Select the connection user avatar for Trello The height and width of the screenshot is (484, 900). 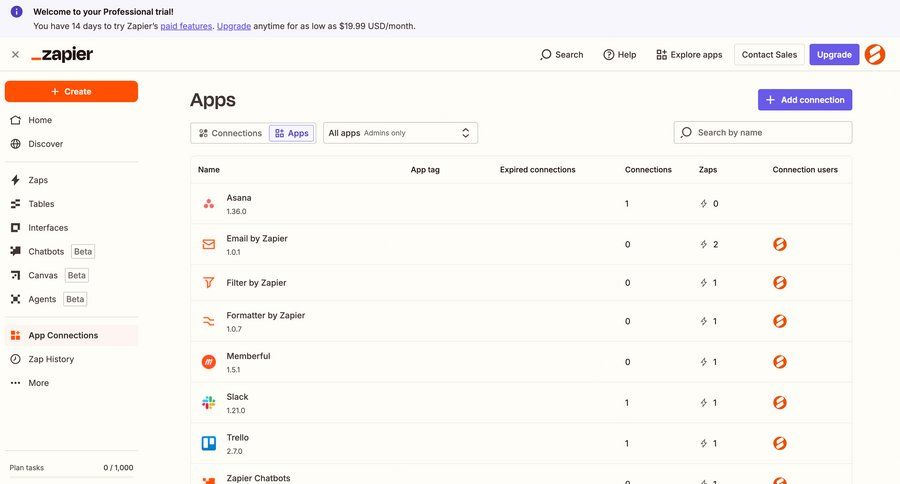(779, 443)
